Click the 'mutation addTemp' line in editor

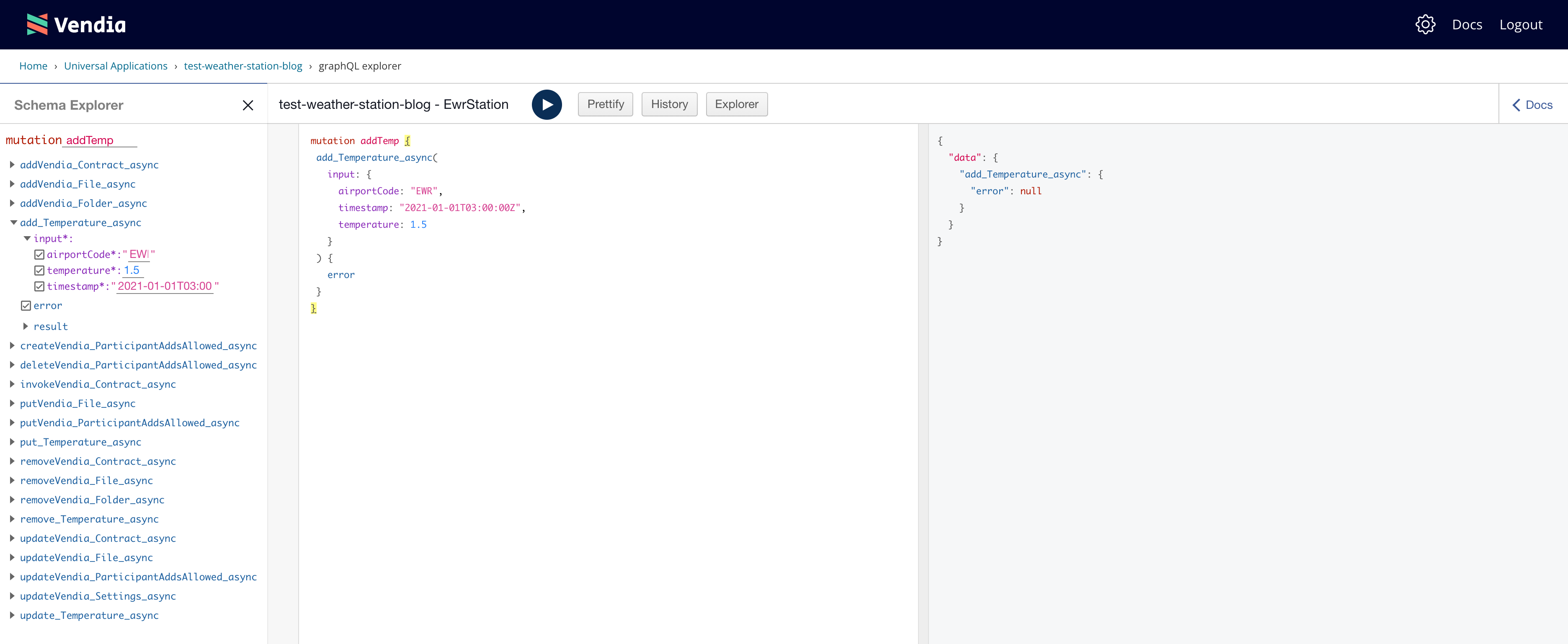coord(360,141)
